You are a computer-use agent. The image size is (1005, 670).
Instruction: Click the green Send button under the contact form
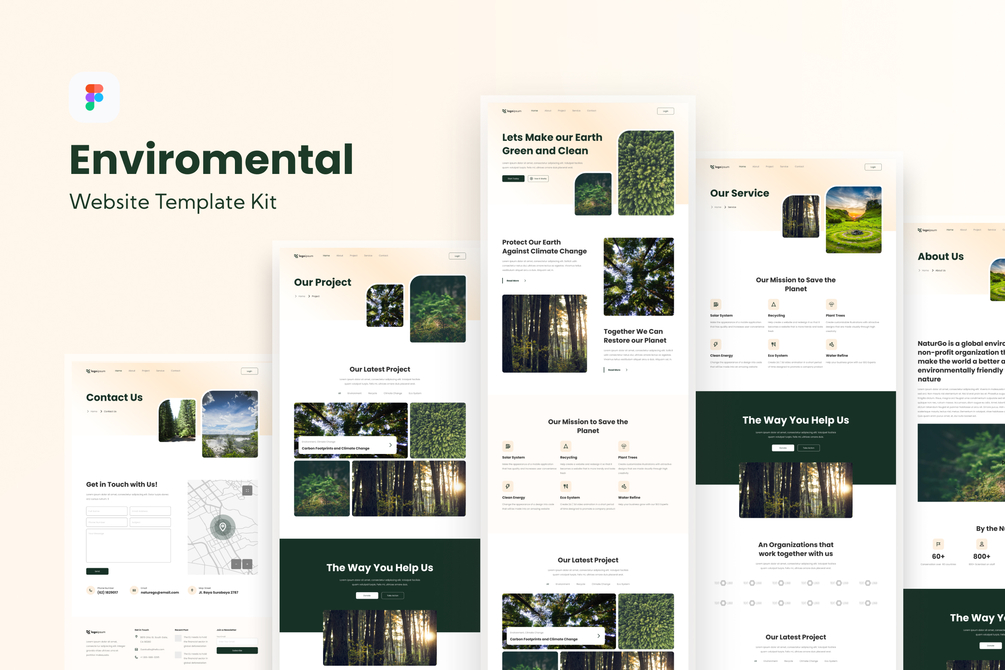coord(97,571)
